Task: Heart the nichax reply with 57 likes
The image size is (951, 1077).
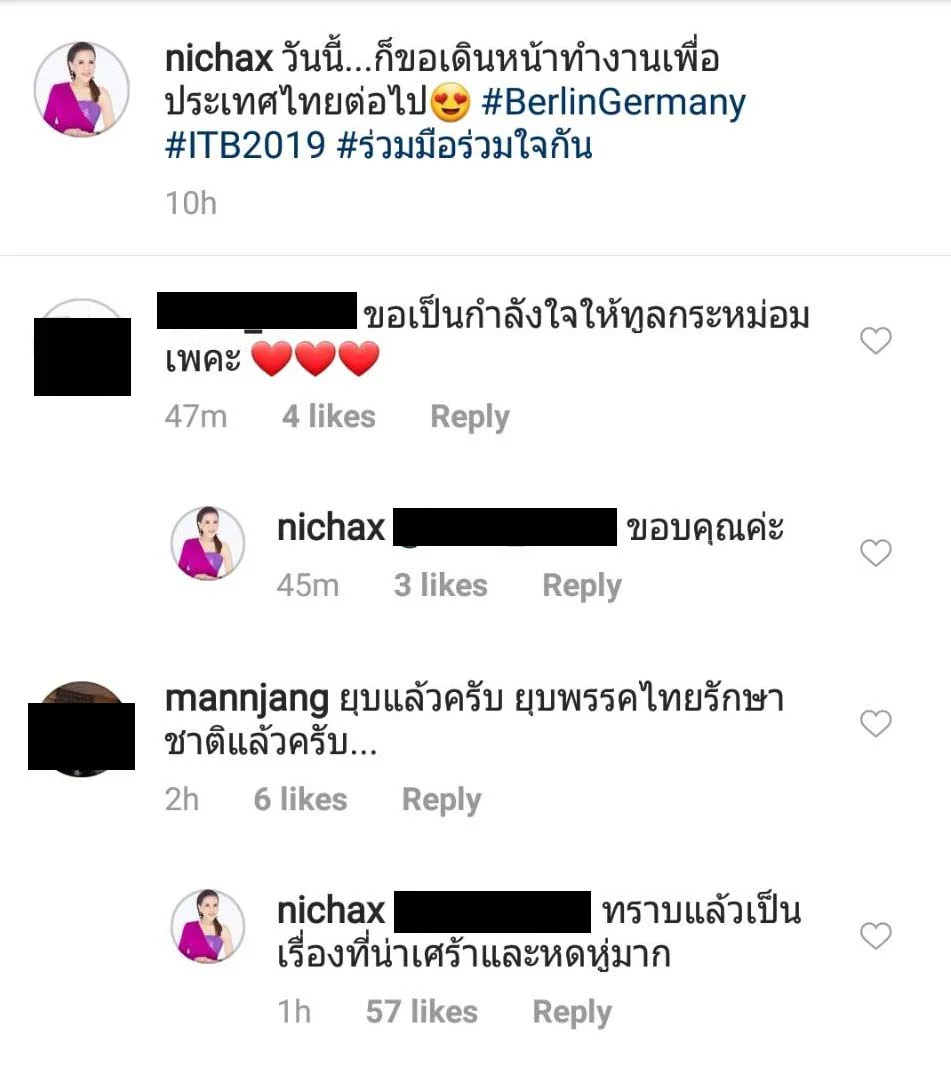Action: tap(875, 936)
